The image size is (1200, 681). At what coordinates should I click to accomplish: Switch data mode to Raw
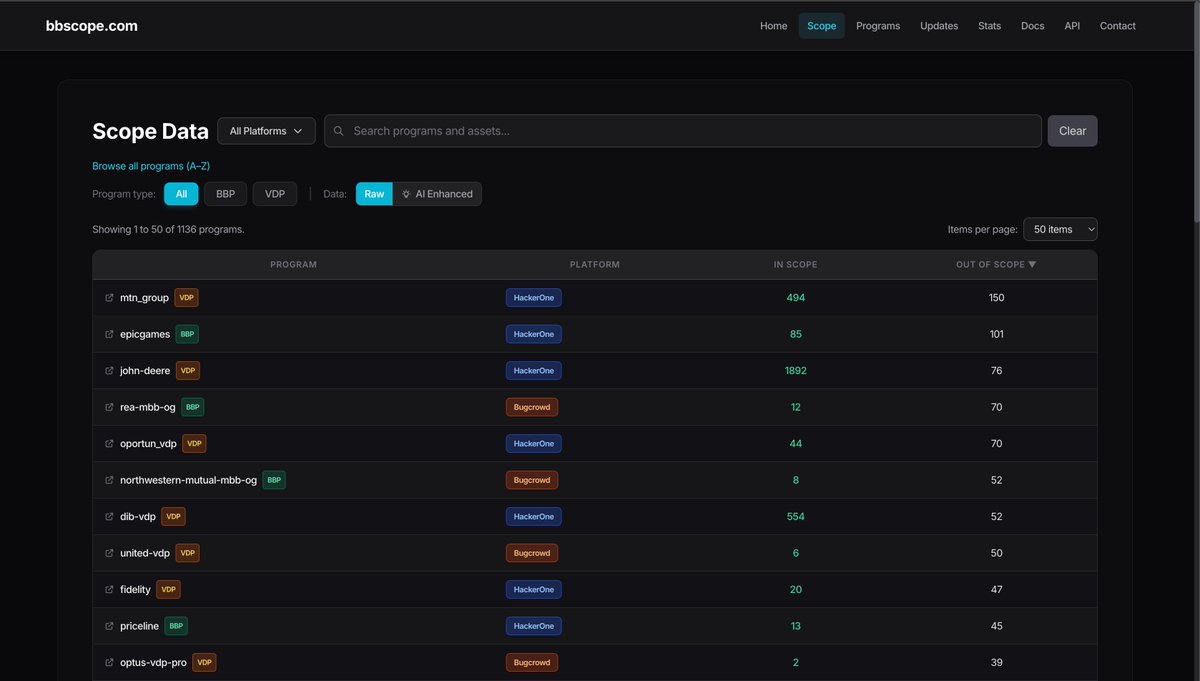tap(374, 194)
